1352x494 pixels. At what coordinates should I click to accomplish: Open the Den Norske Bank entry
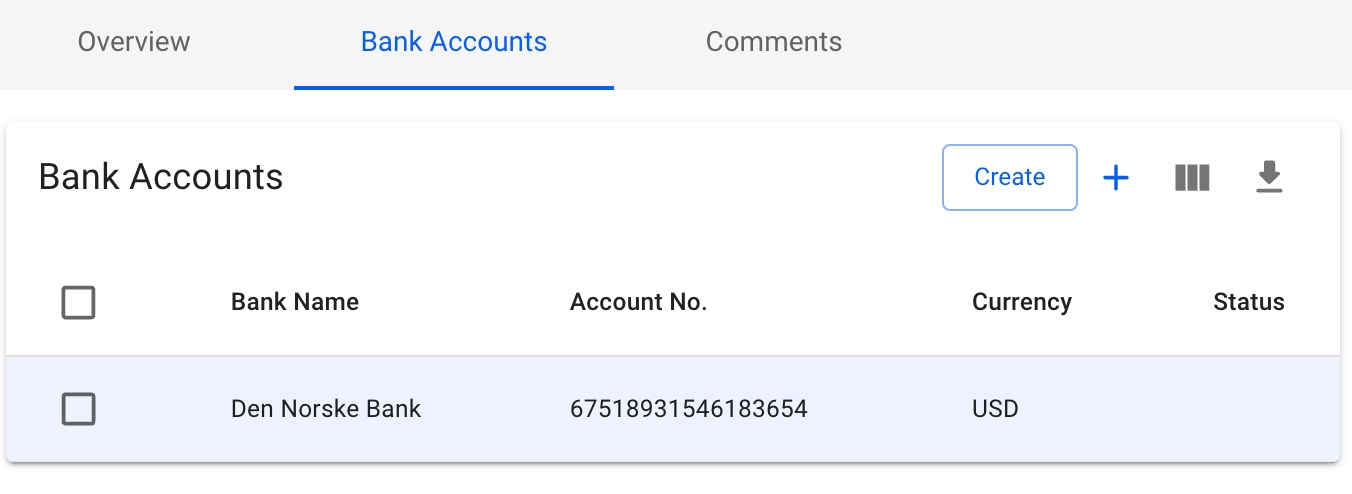[x=326, y=408]
